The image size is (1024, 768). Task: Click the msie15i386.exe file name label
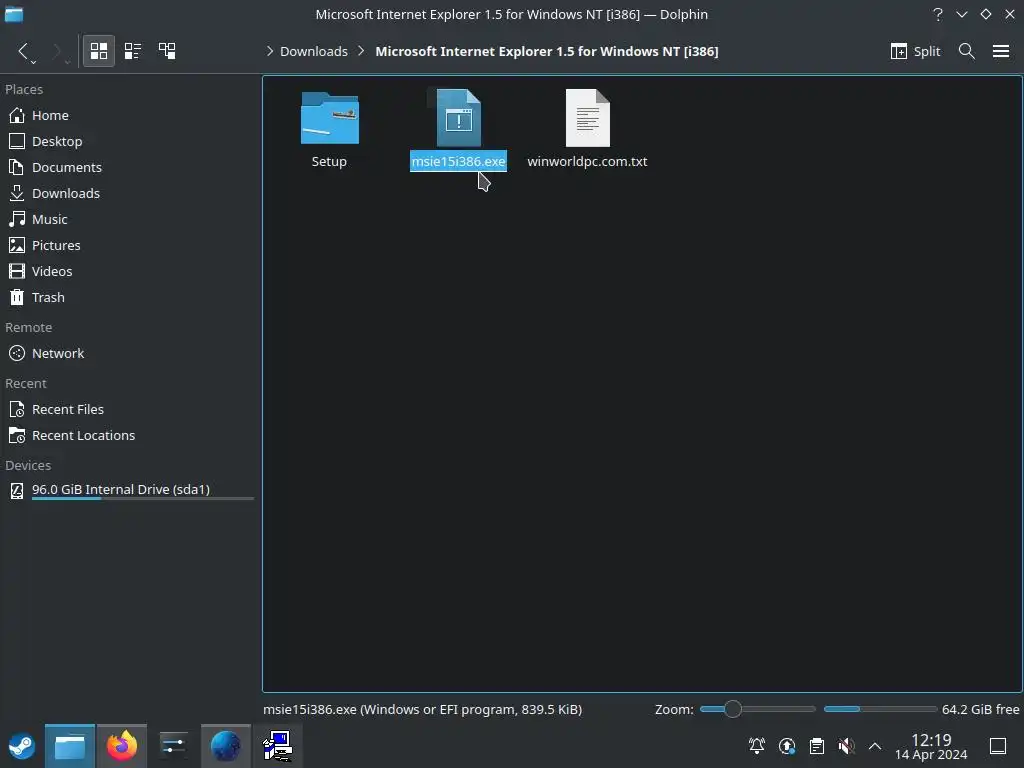point(458,161)
